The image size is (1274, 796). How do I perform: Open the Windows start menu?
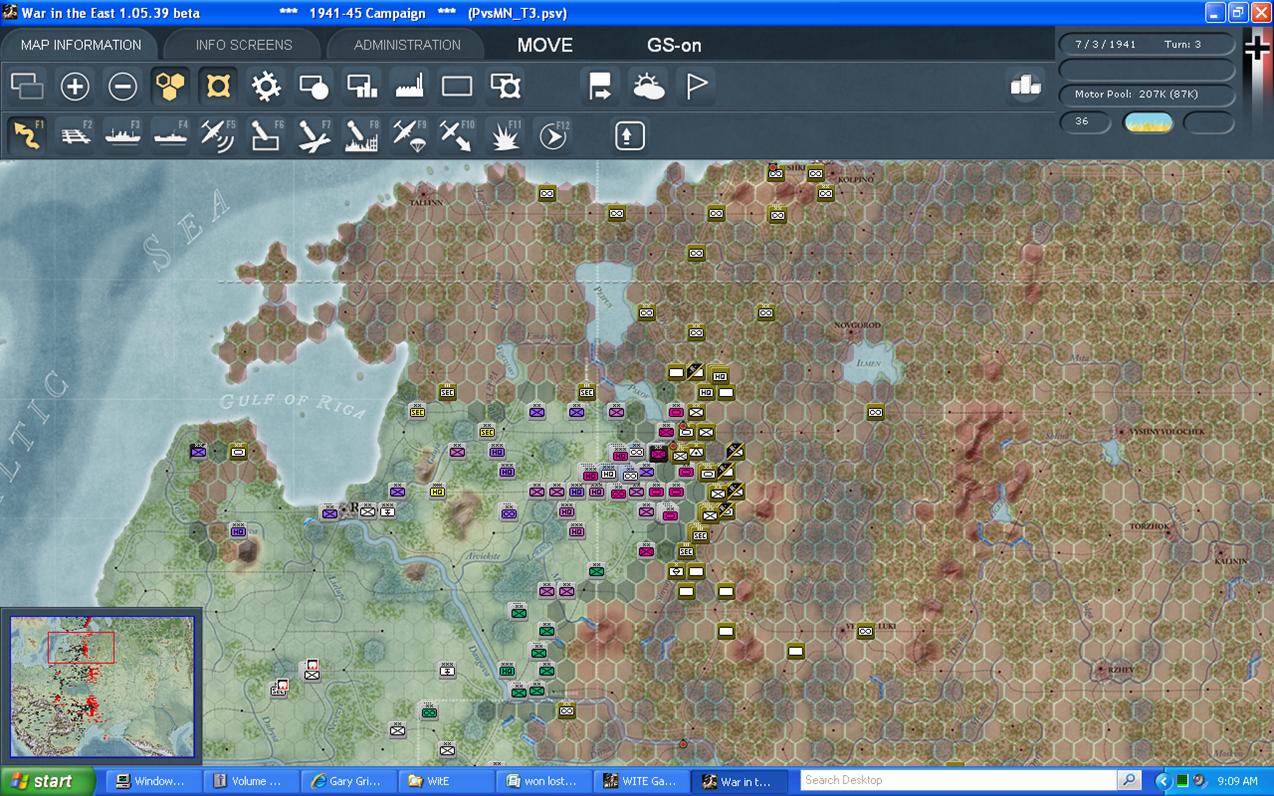click(x=48, y=781)
